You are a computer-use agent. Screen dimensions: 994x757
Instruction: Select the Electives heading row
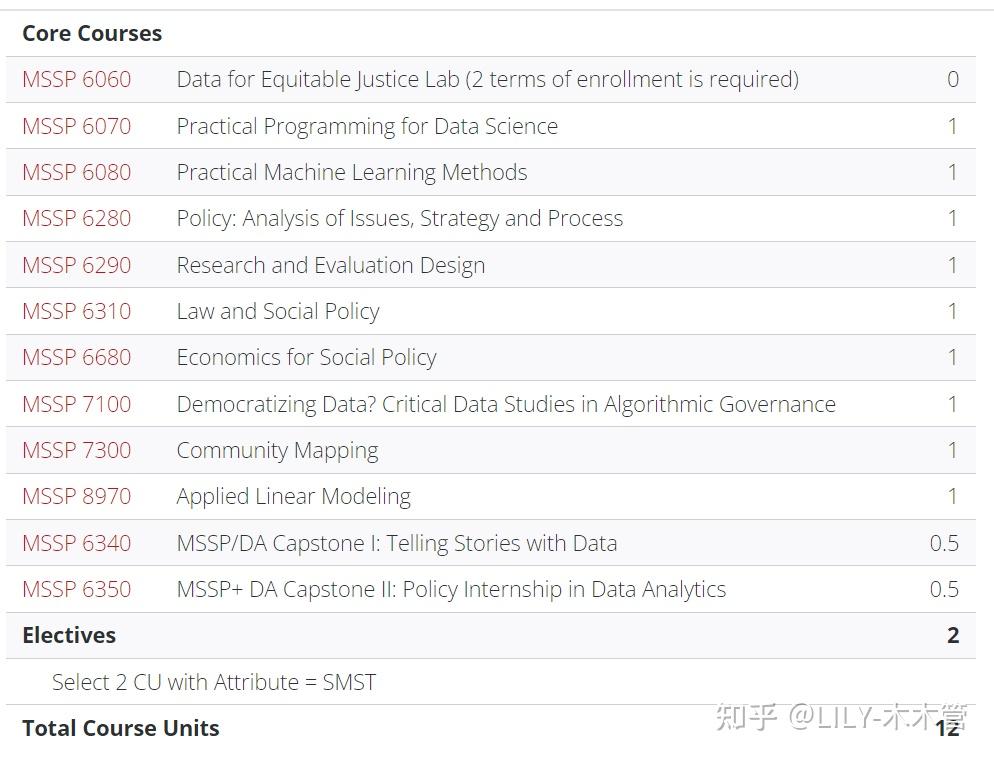(x=491, y=635)
